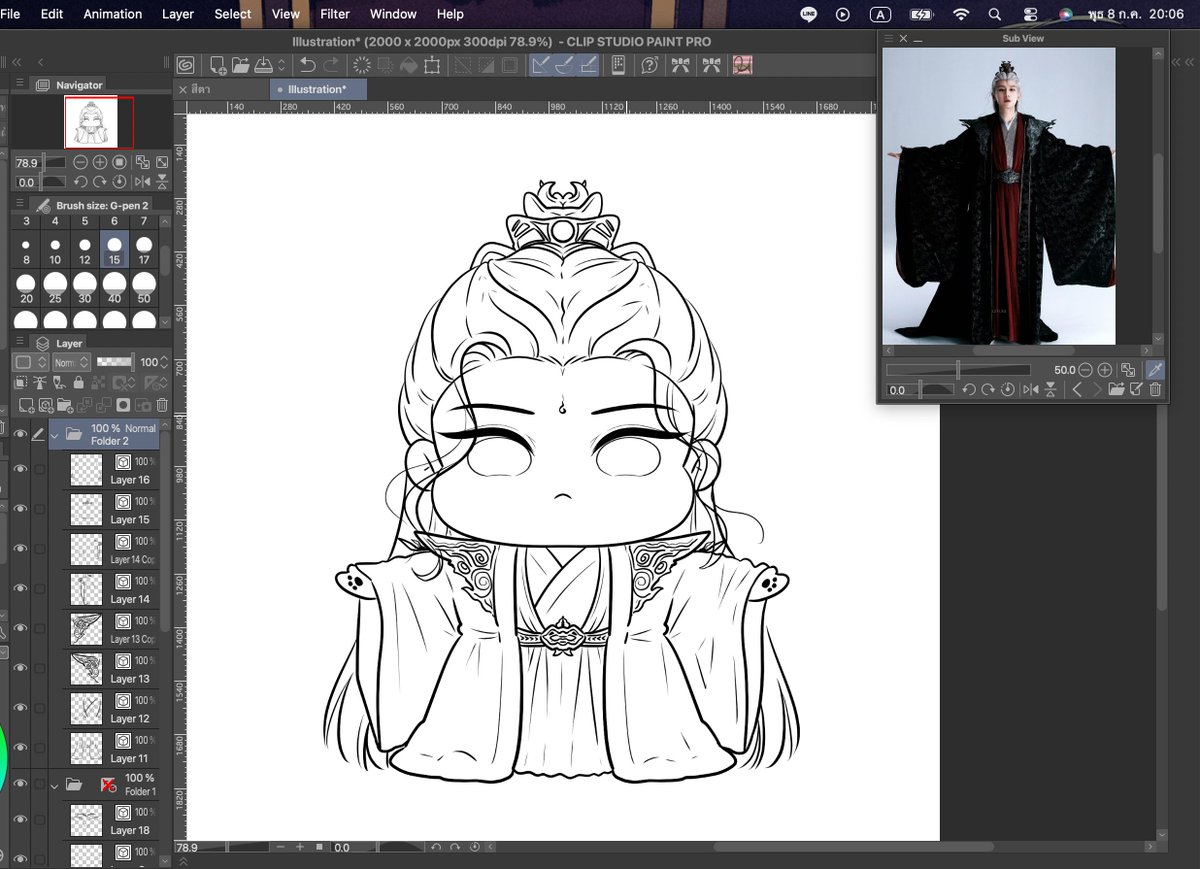Select brush size 30
Screen dimensions: 1200x869
(85, 289)
